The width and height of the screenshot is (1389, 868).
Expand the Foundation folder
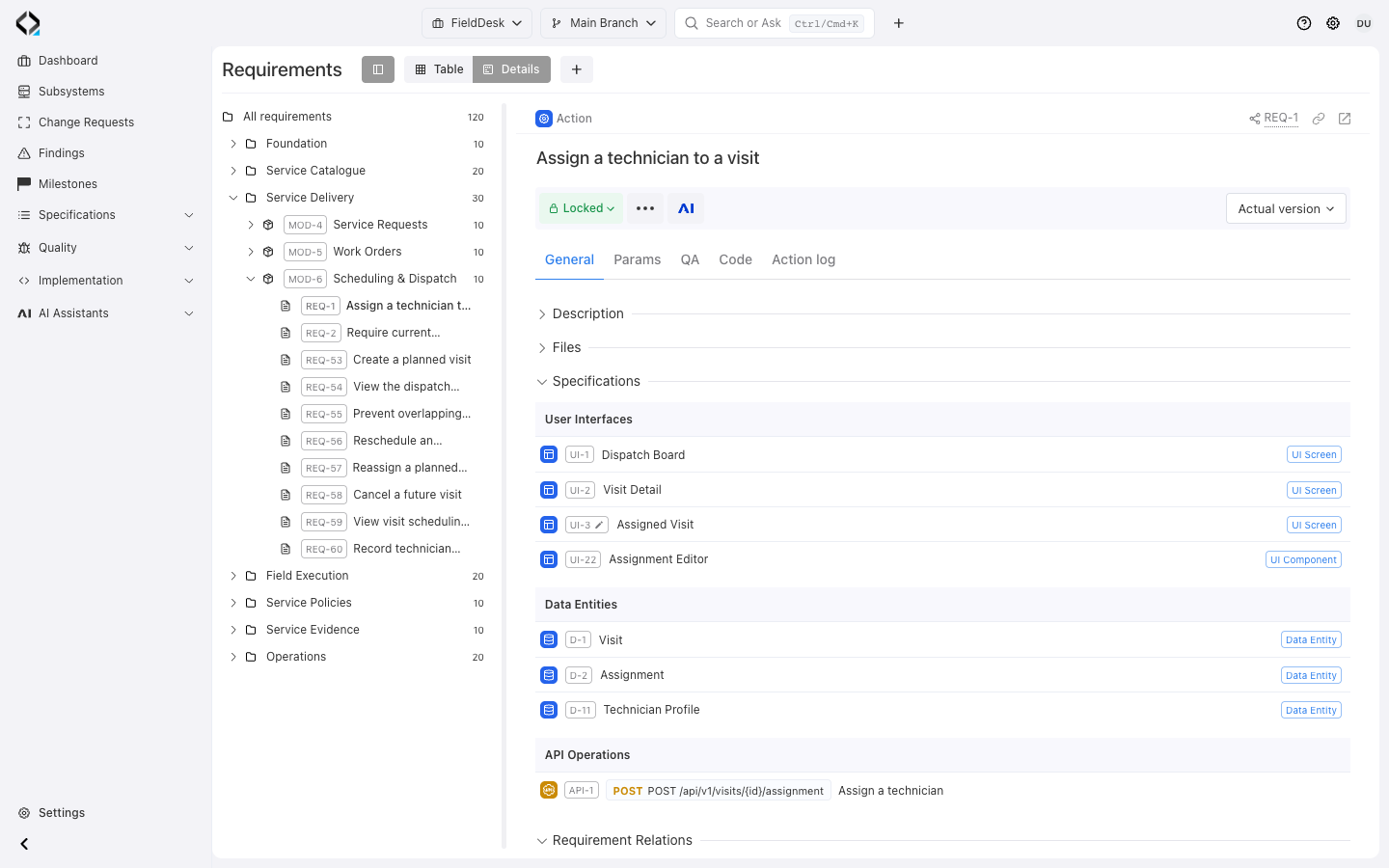tap(233, 144)
